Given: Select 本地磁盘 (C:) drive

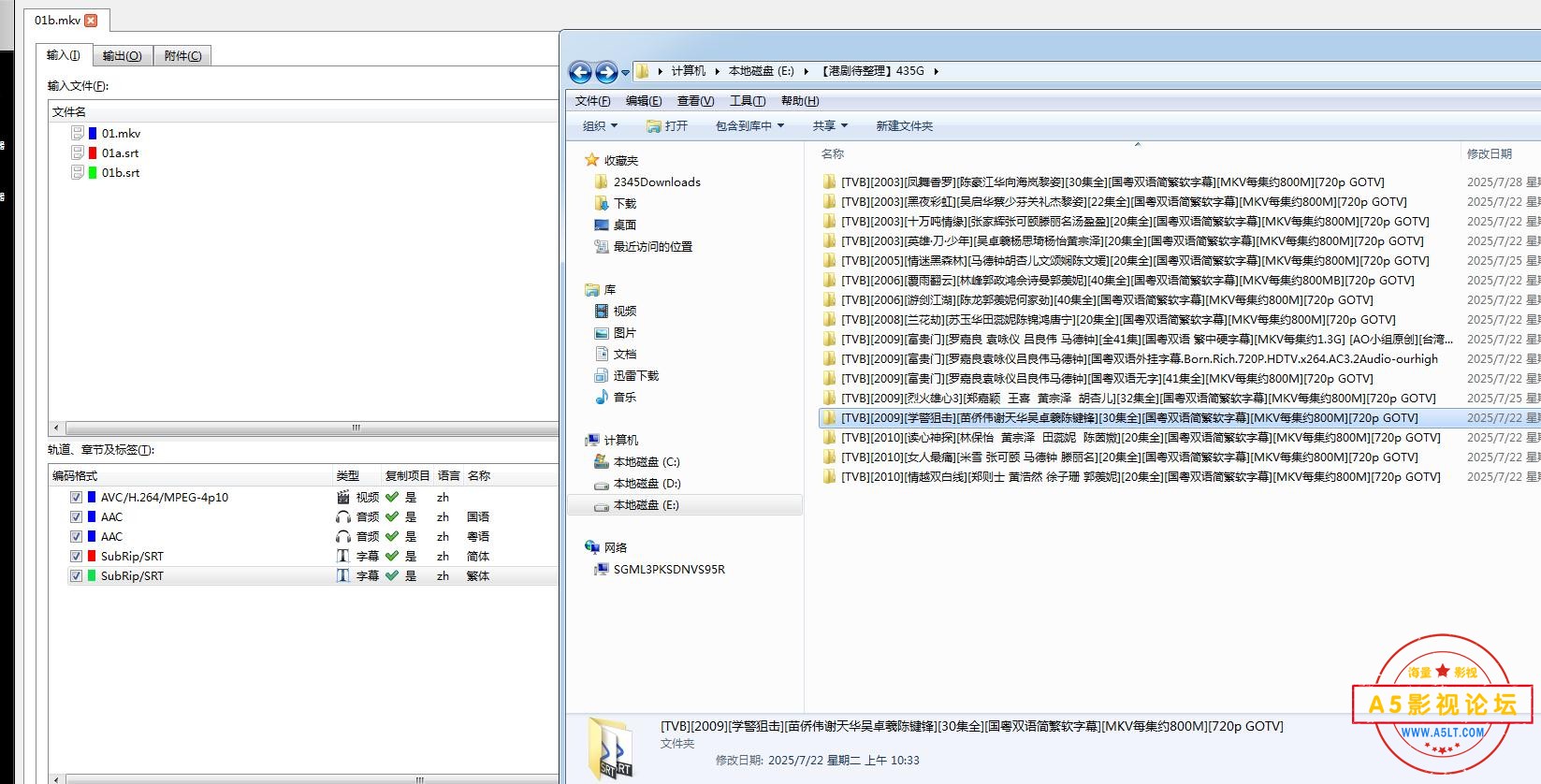Looking at the screenshot, I should pyautogui.click(x=646, y=462).
